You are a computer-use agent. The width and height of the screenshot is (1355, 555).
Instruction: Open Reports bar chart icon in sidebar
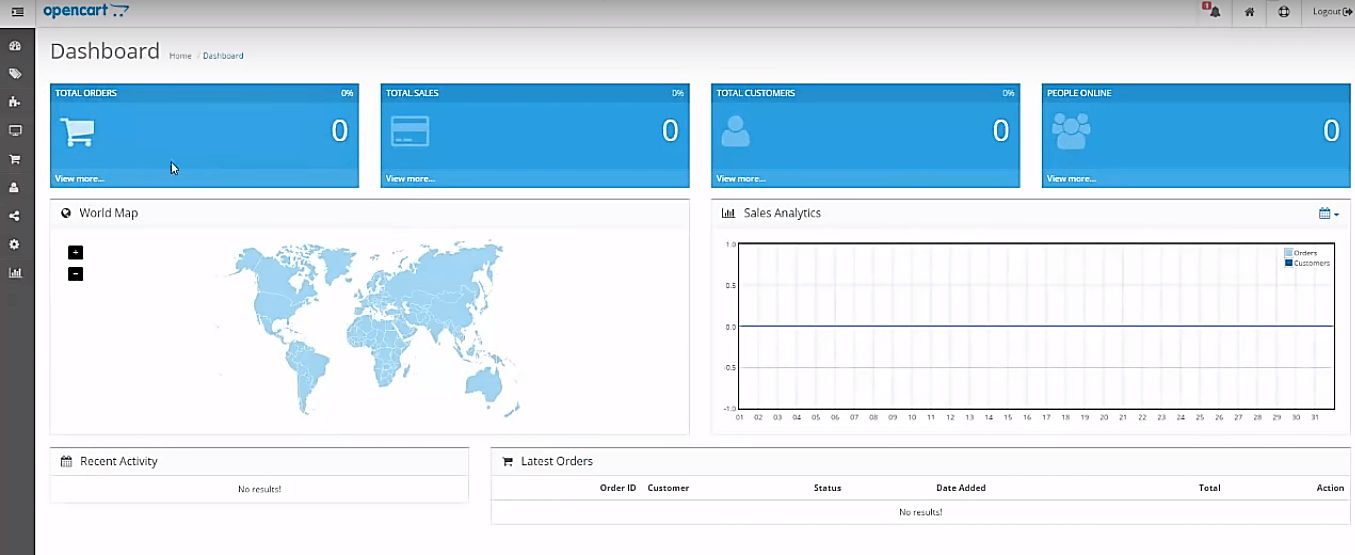(15, 272)
